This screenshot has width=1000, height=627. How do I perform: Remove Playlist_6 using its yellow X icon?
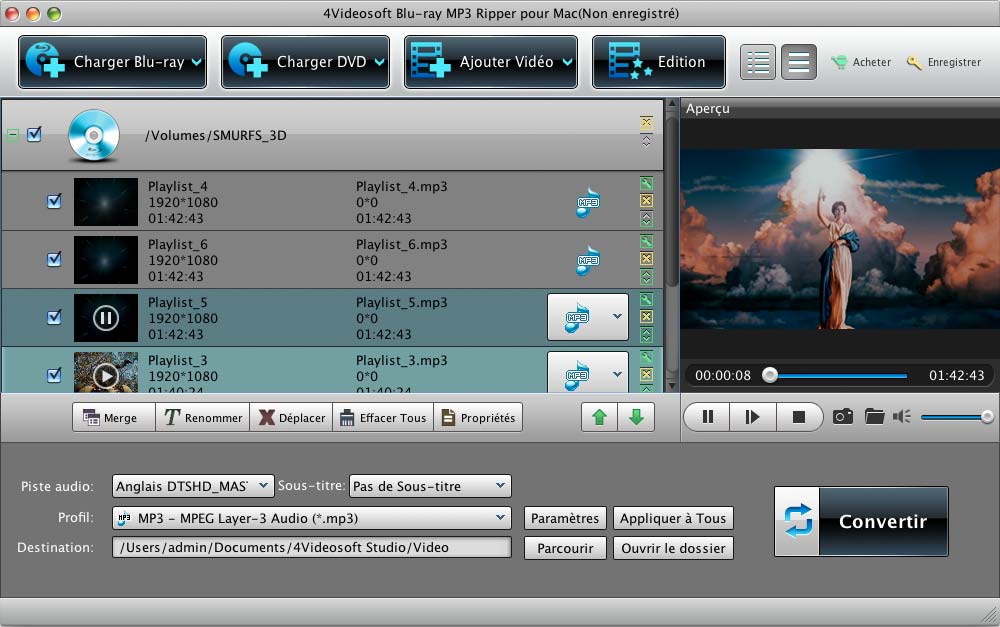pyautogui.click(x=646, y=259)
